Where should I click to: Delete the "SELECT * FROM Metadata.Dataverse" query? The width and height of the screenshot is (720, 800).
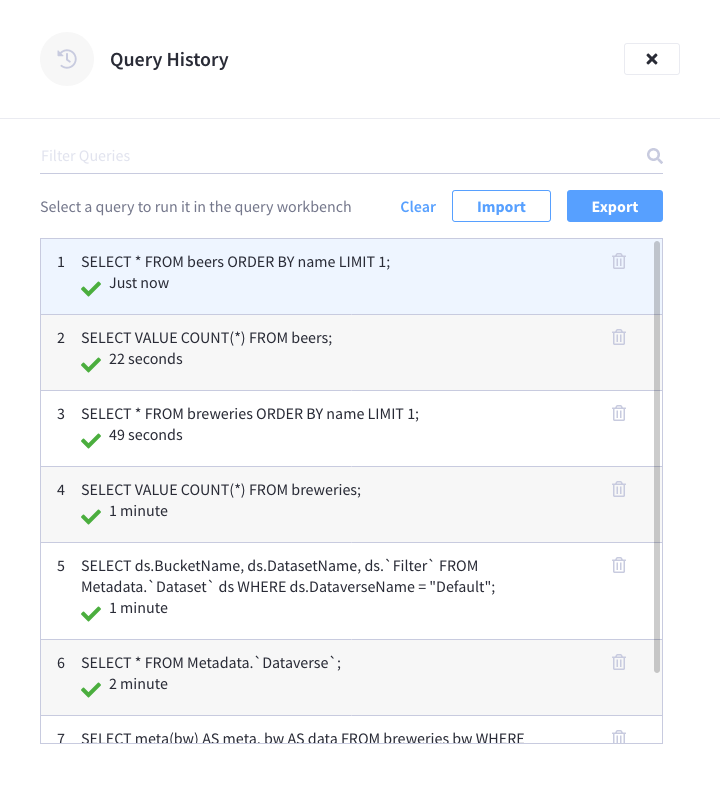(618, 662)
